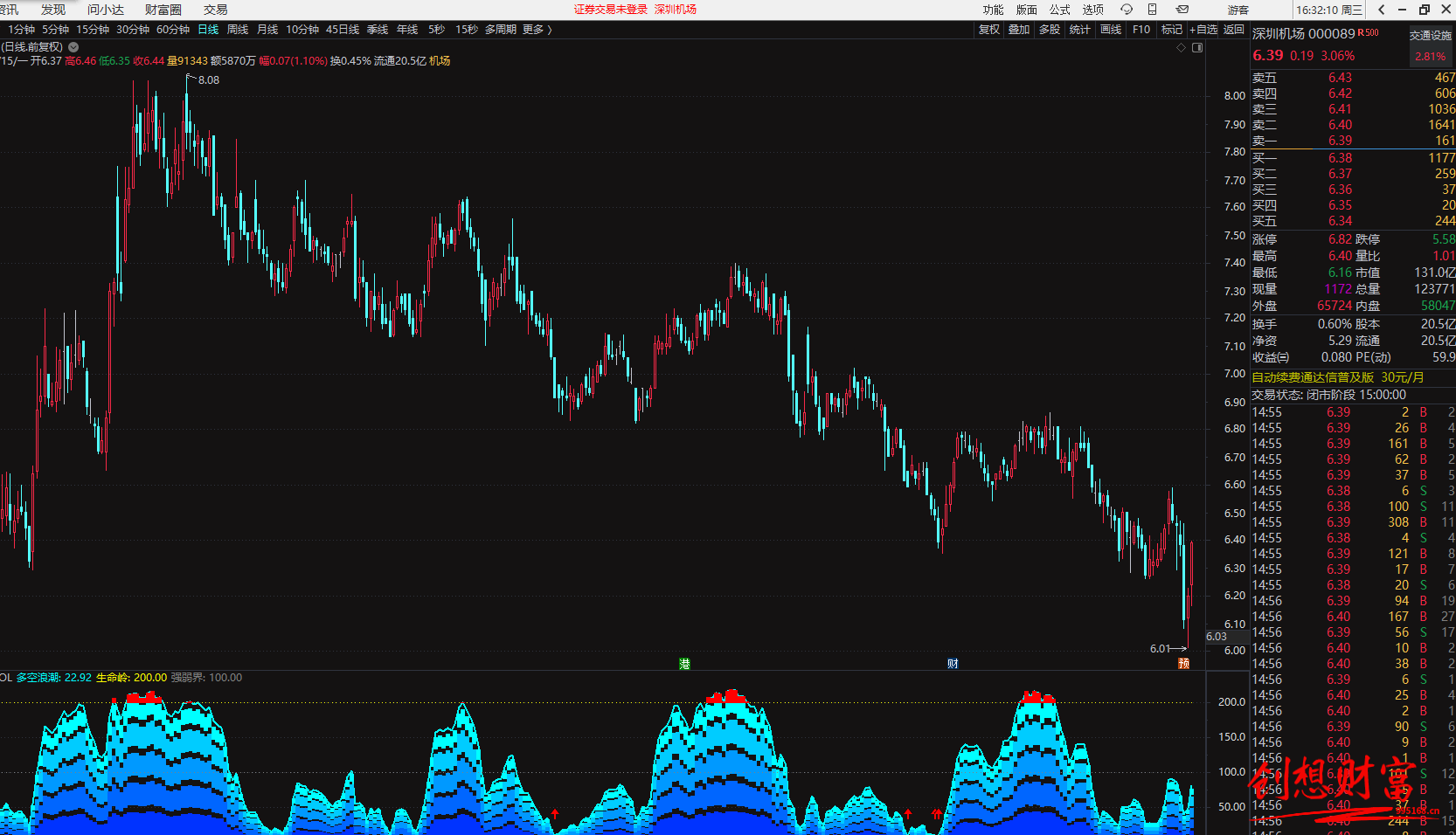Viewport: 1456px width, 835px height.
Task: Click the orange 预 marker on chart axis
Action: pos(1183,664)
